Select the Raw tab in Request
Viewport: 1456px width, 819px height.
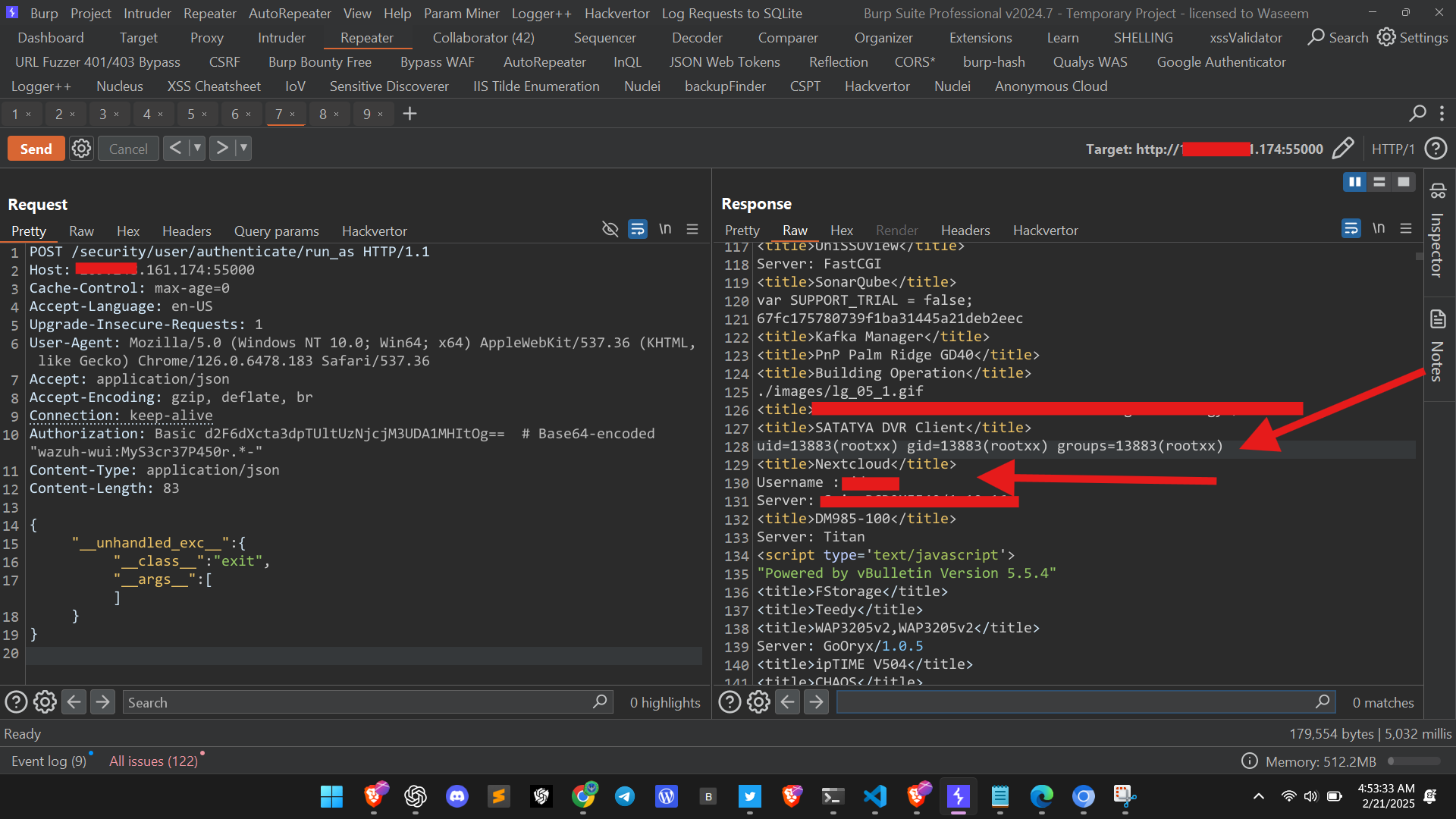pos(81,231)
